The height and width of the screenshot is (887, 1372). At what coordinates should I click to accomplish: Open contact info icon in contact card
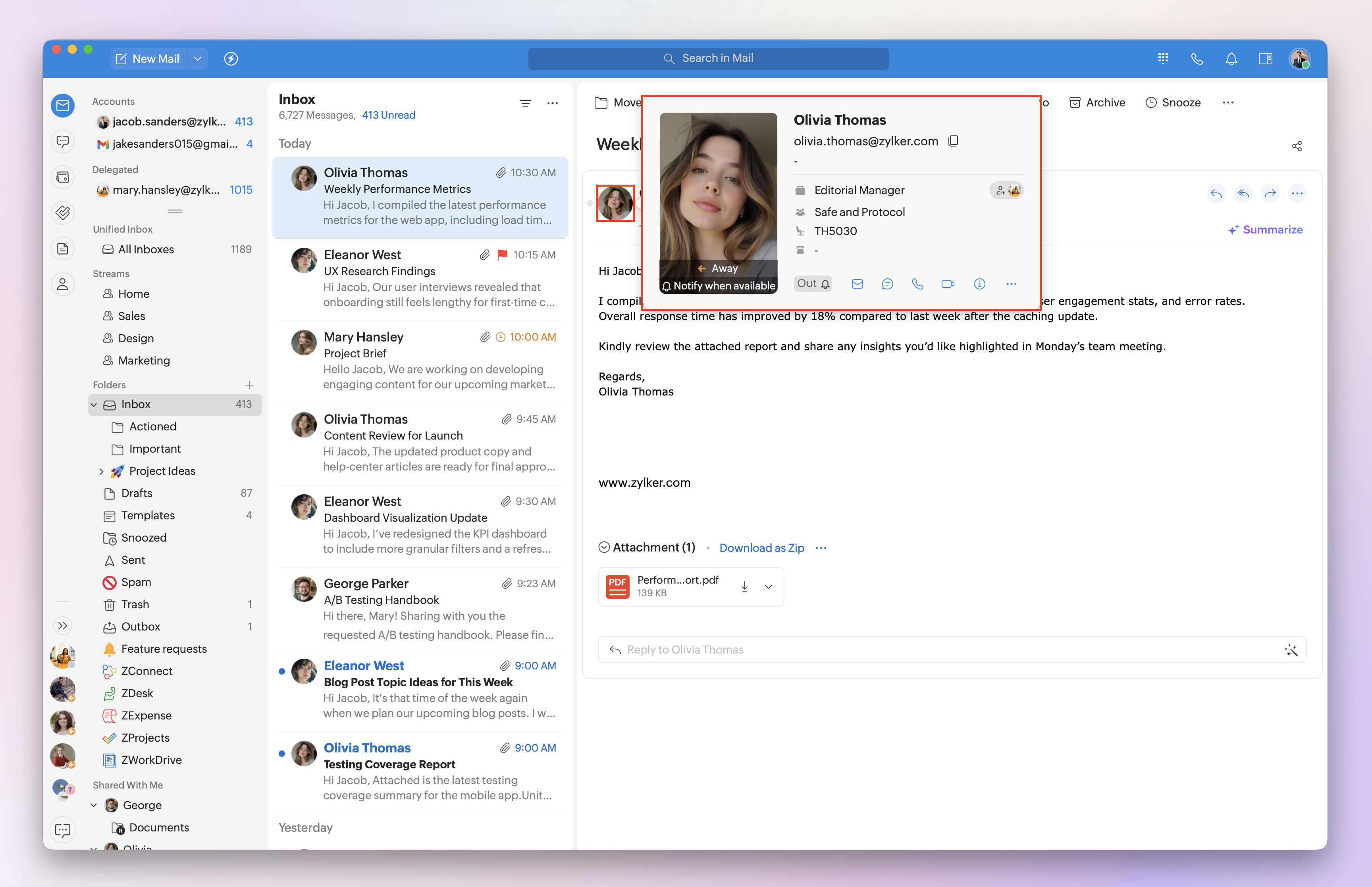[979, 284]
